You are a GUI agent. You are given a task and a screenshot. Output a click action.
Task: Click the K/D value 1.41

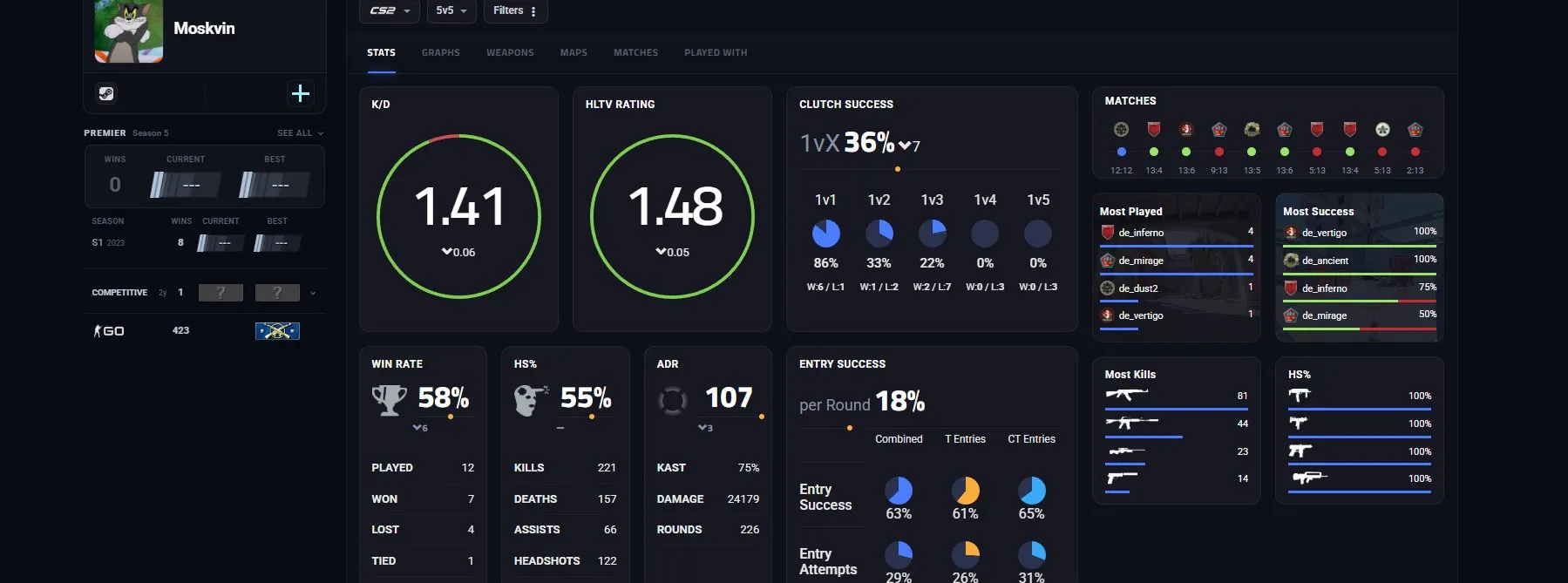[x=459, y=207]
